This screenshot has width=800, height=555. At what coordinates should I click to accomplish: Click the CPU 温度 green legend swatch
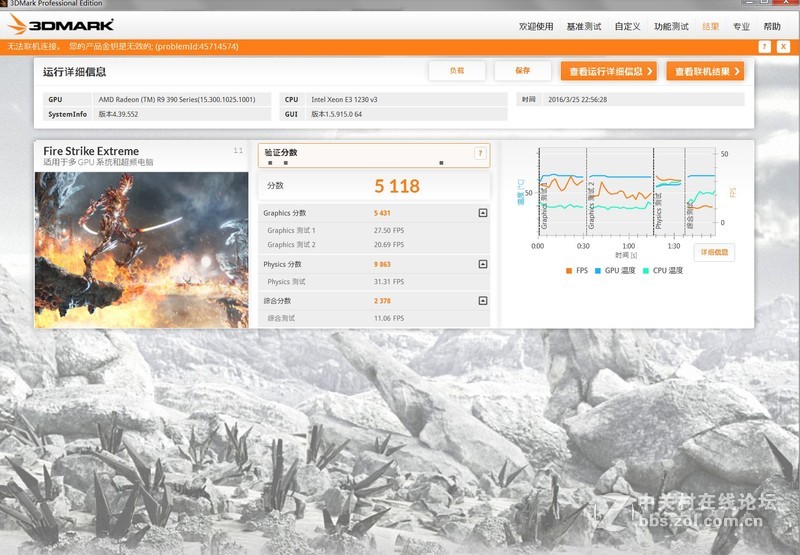(646, 271)
